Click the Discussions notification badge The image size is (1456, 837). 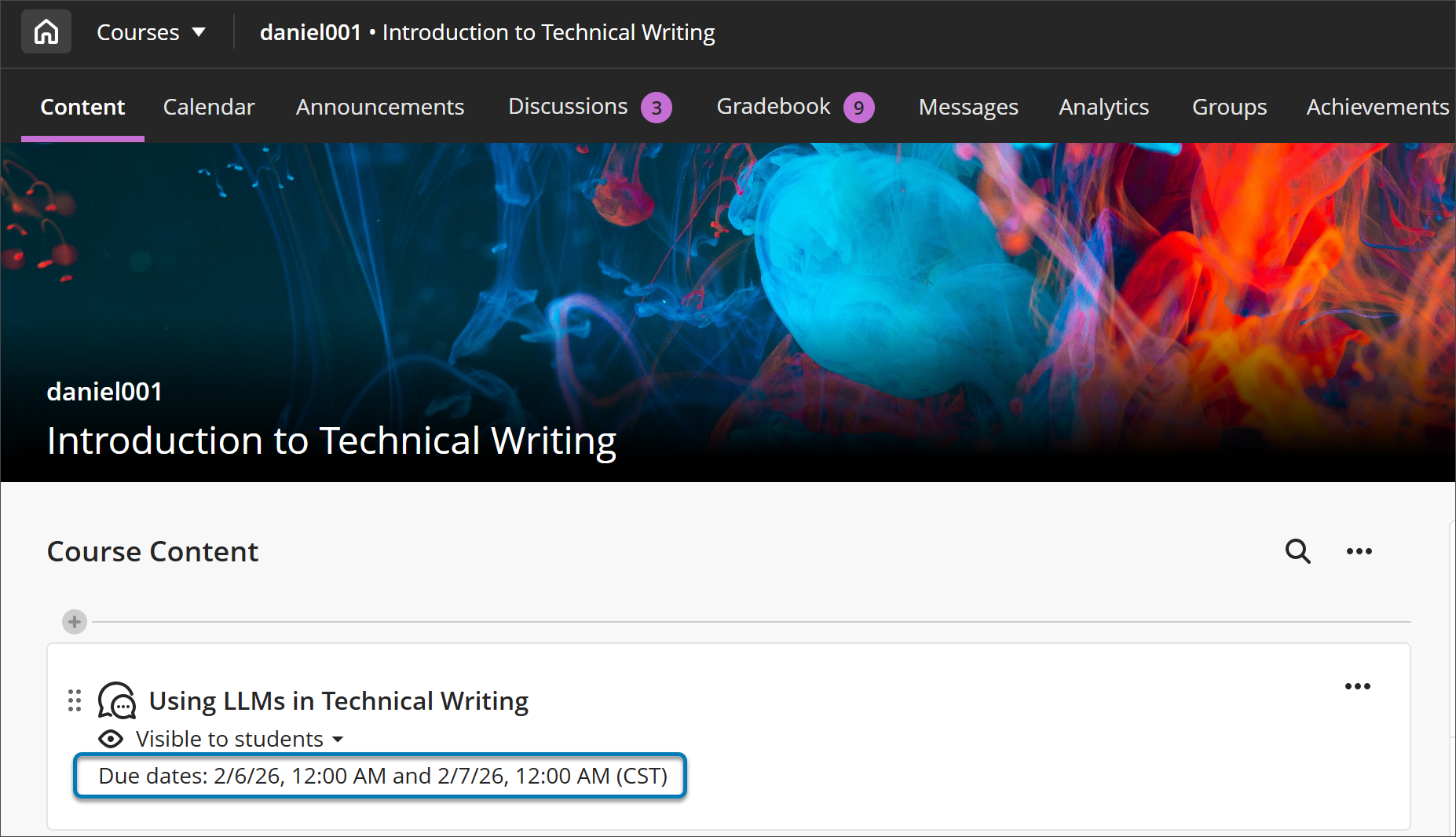[x=657, y=107]
